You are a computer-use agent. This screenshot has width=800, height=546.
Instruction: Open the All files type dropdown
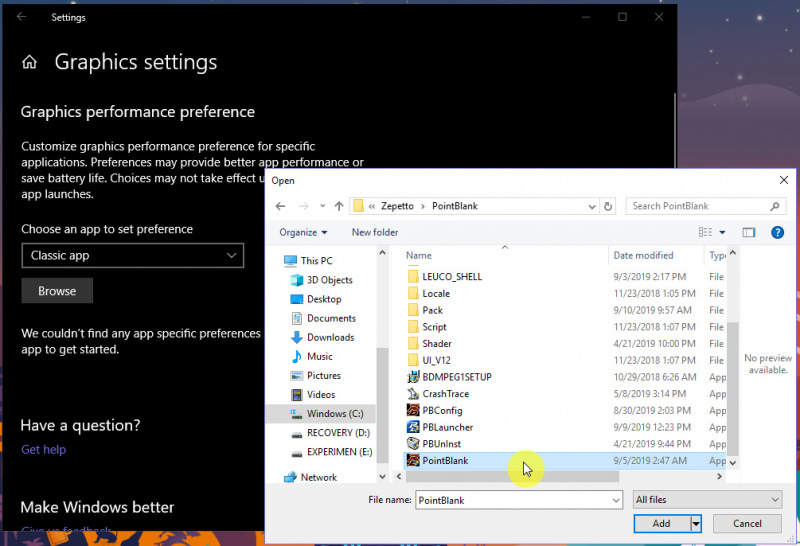tap(707, 500)
